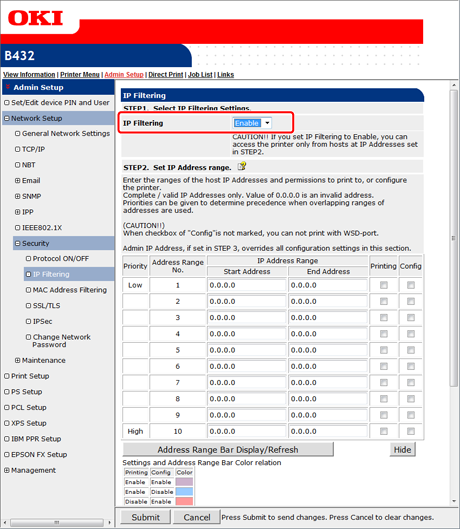
Task: Open the Job List menu link
Action: 200,75
